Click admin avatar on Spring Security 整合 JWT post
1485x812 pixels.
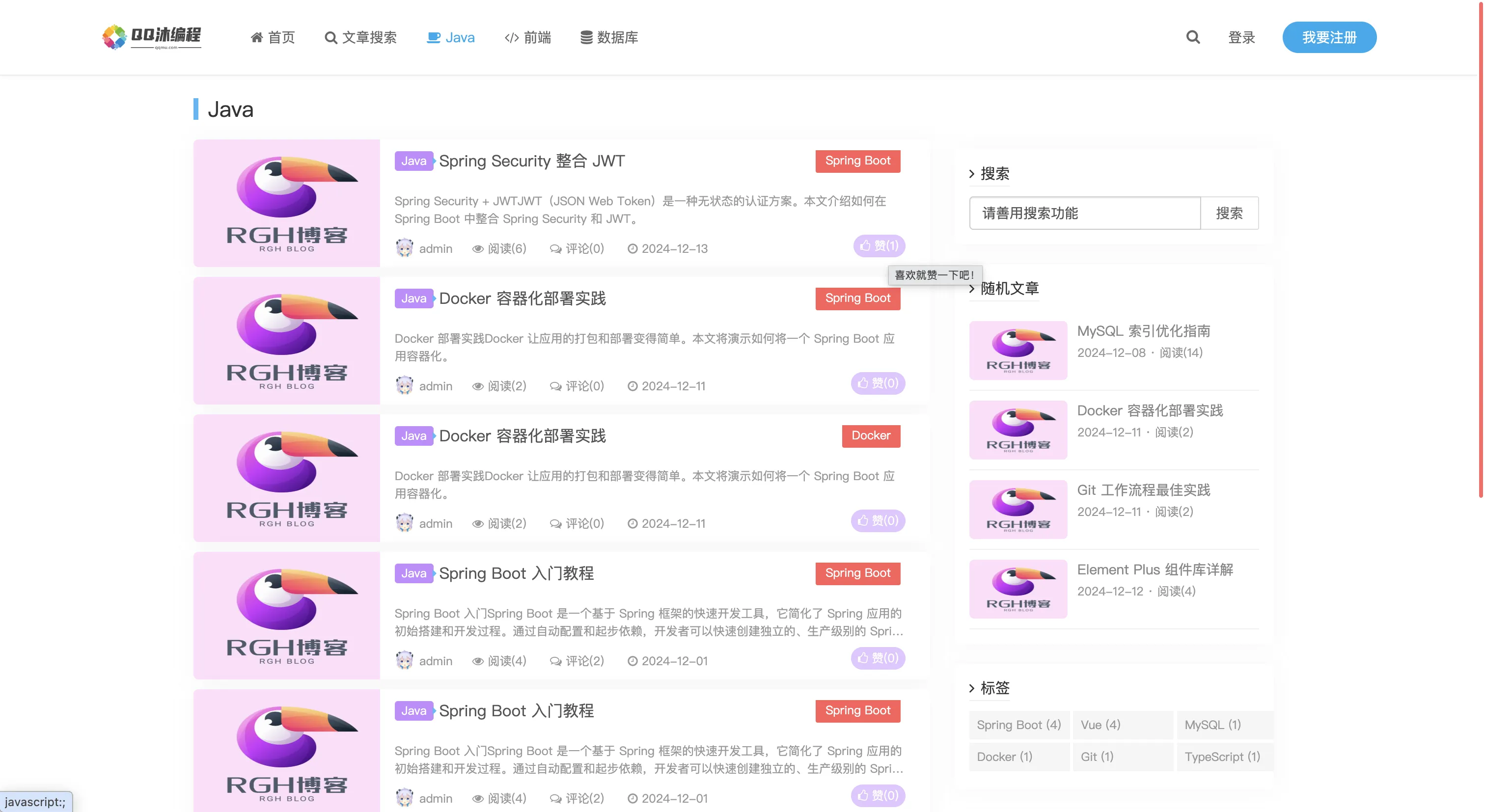click(x=405, y=248)
